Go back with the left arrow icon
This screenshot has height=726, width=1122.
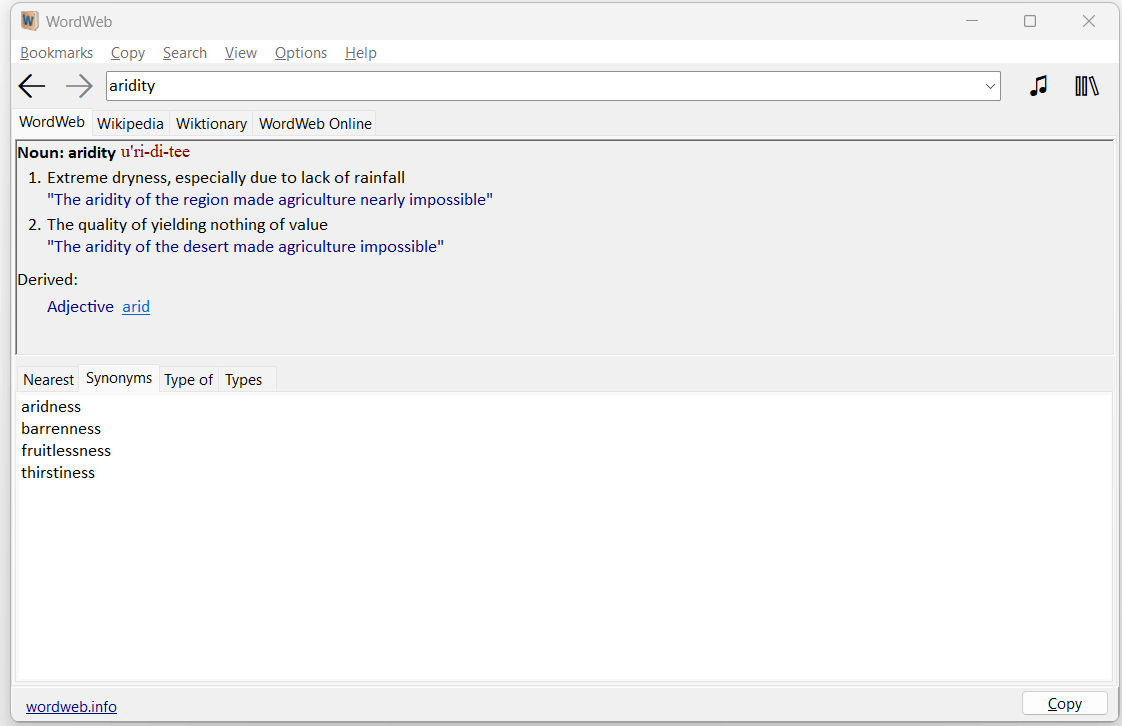coord(31,87)
